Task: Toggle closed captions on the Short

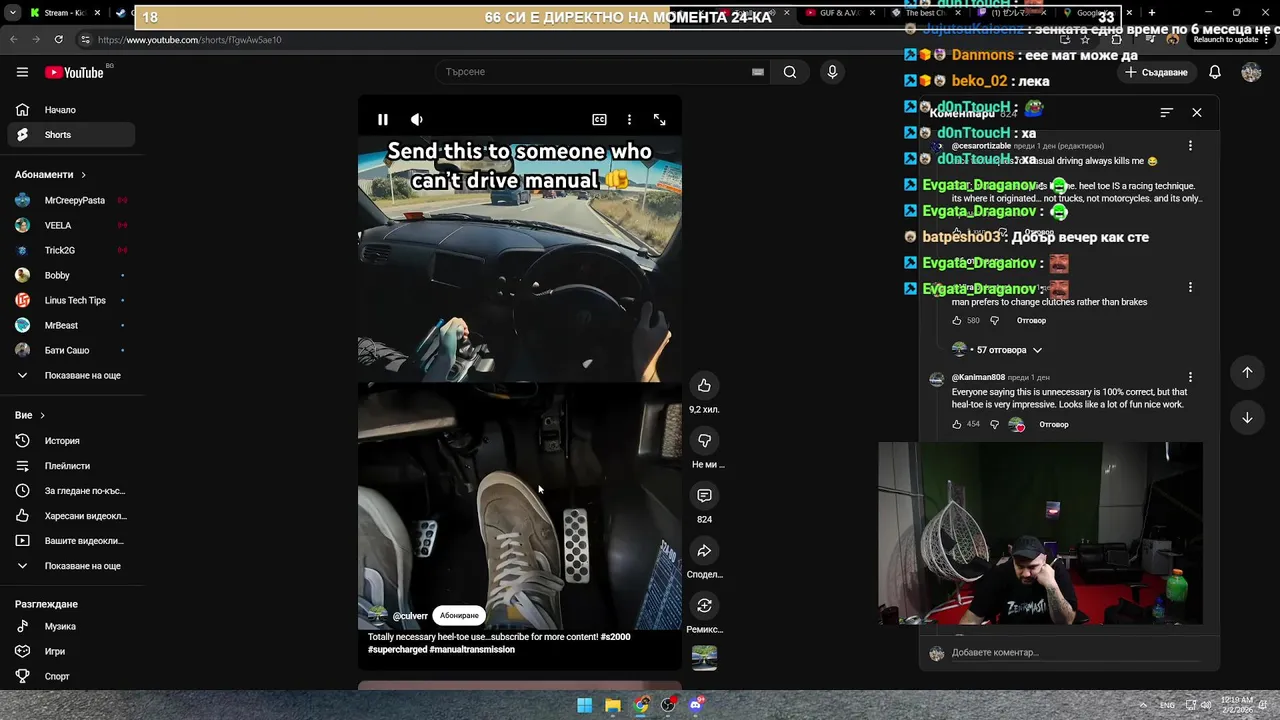Action: tap(599, 119)
